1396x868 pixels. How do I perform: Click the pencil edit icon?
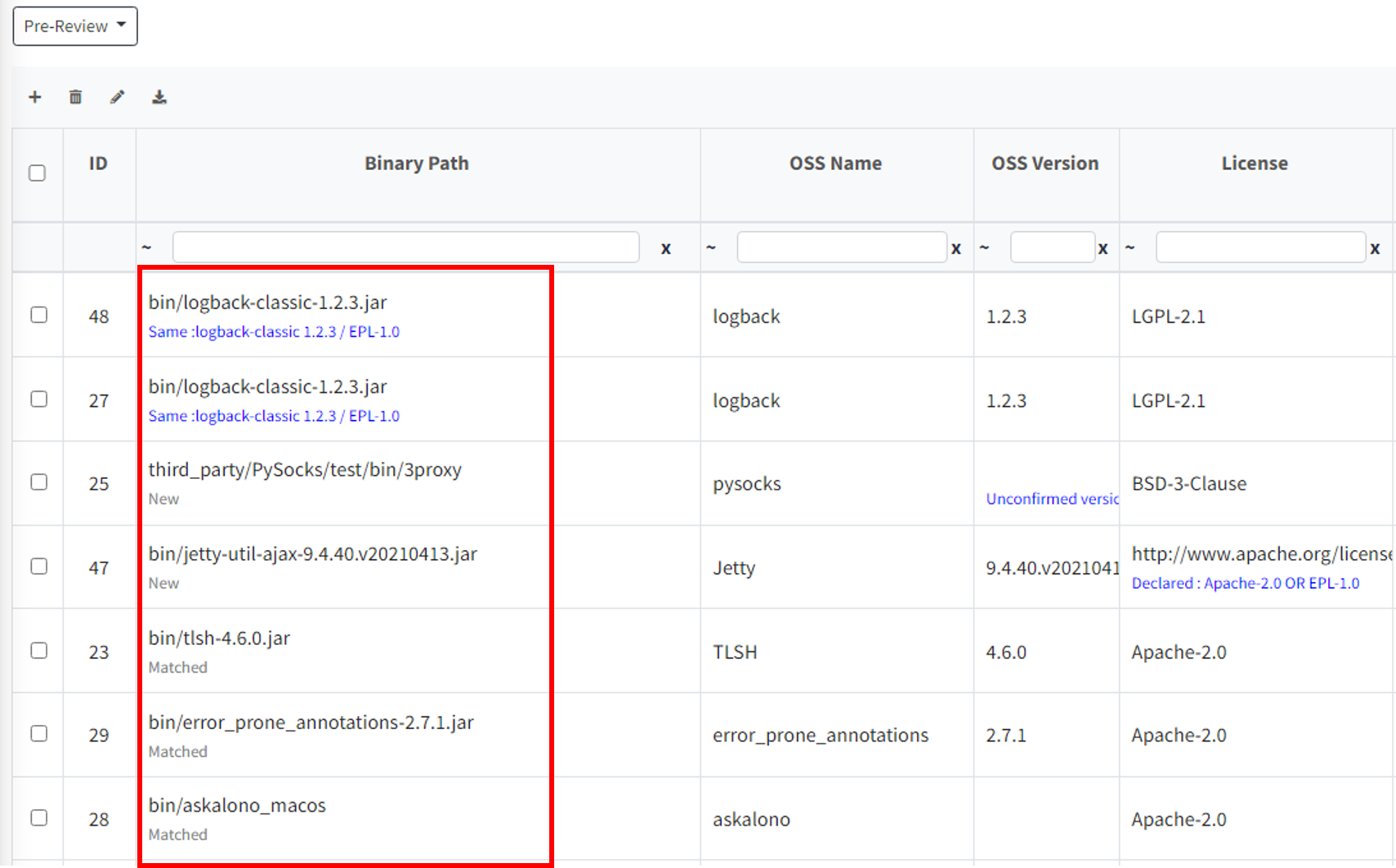(117, 97)
